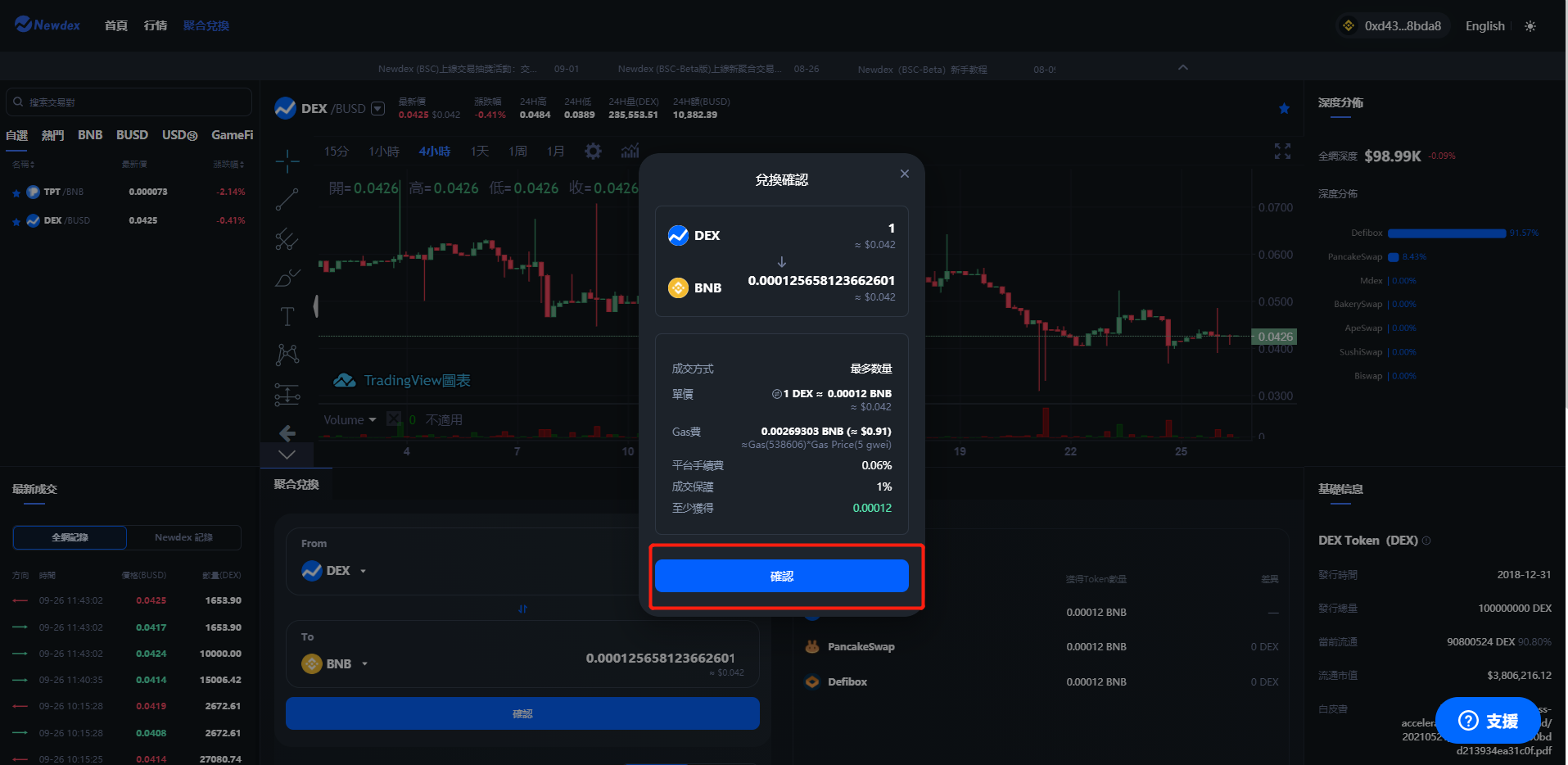Select the text annotation tool
The height and width of the screenshot is (765, 1568).
coord(287,316)
